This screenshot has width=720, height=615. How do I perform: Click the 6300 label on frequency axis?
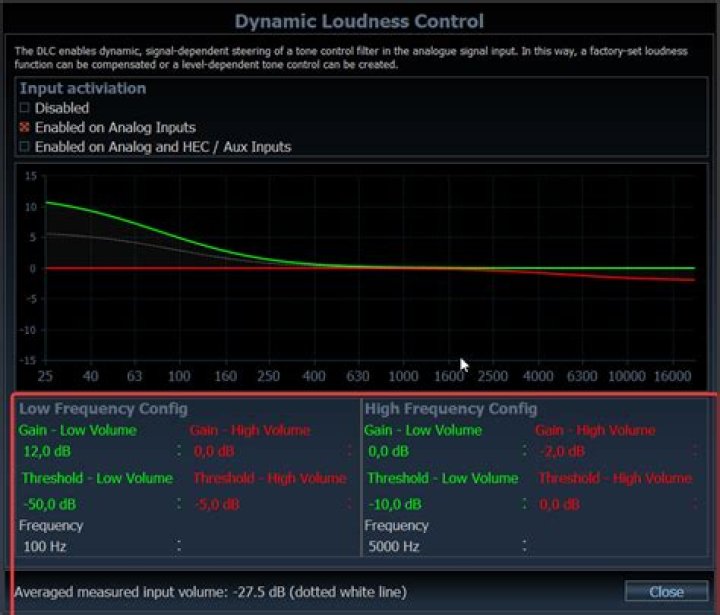pyautogui.click(x=582, y=376)
